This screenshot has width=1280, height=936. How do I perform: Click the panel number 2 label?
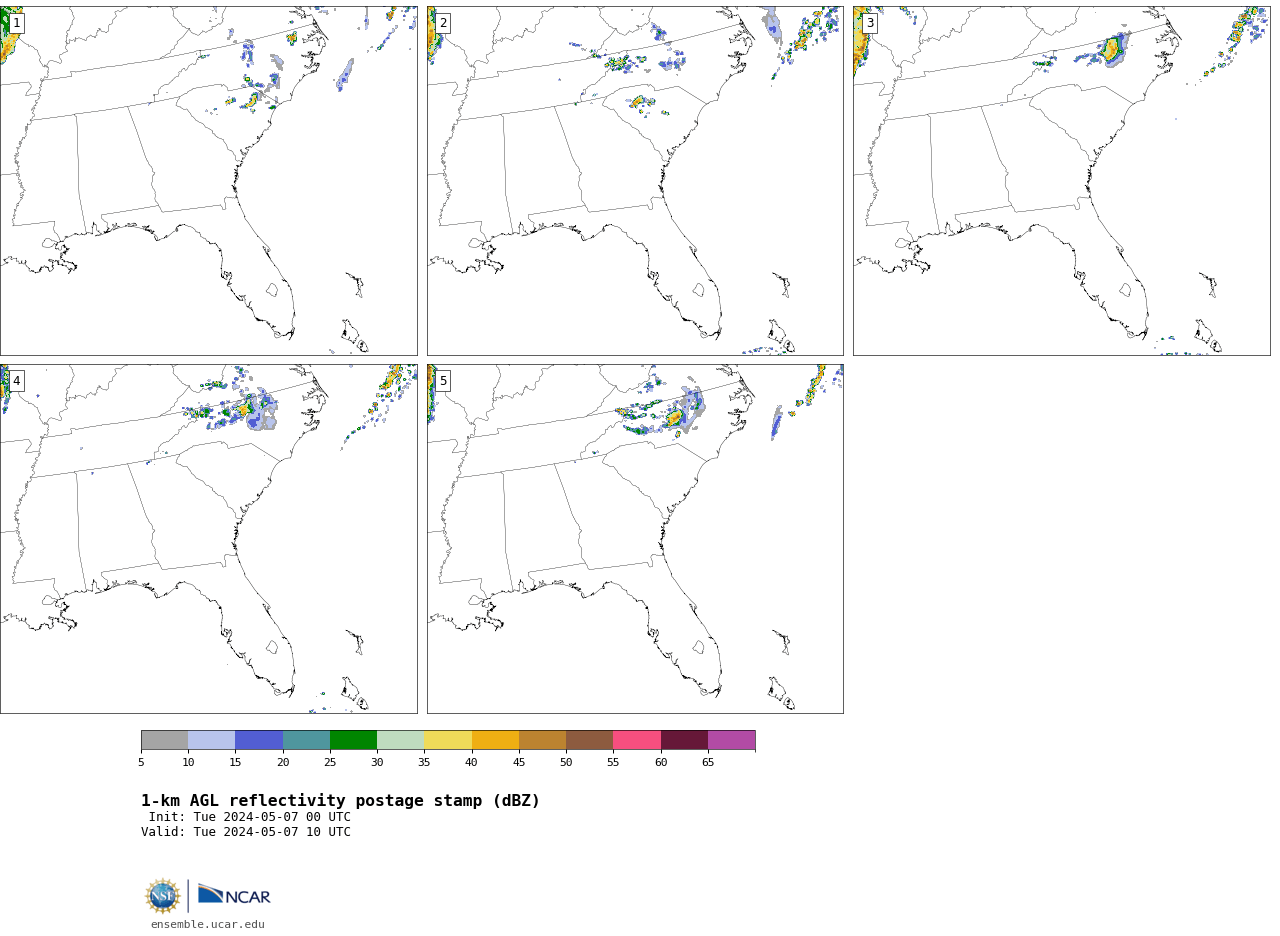pos(443,23)
